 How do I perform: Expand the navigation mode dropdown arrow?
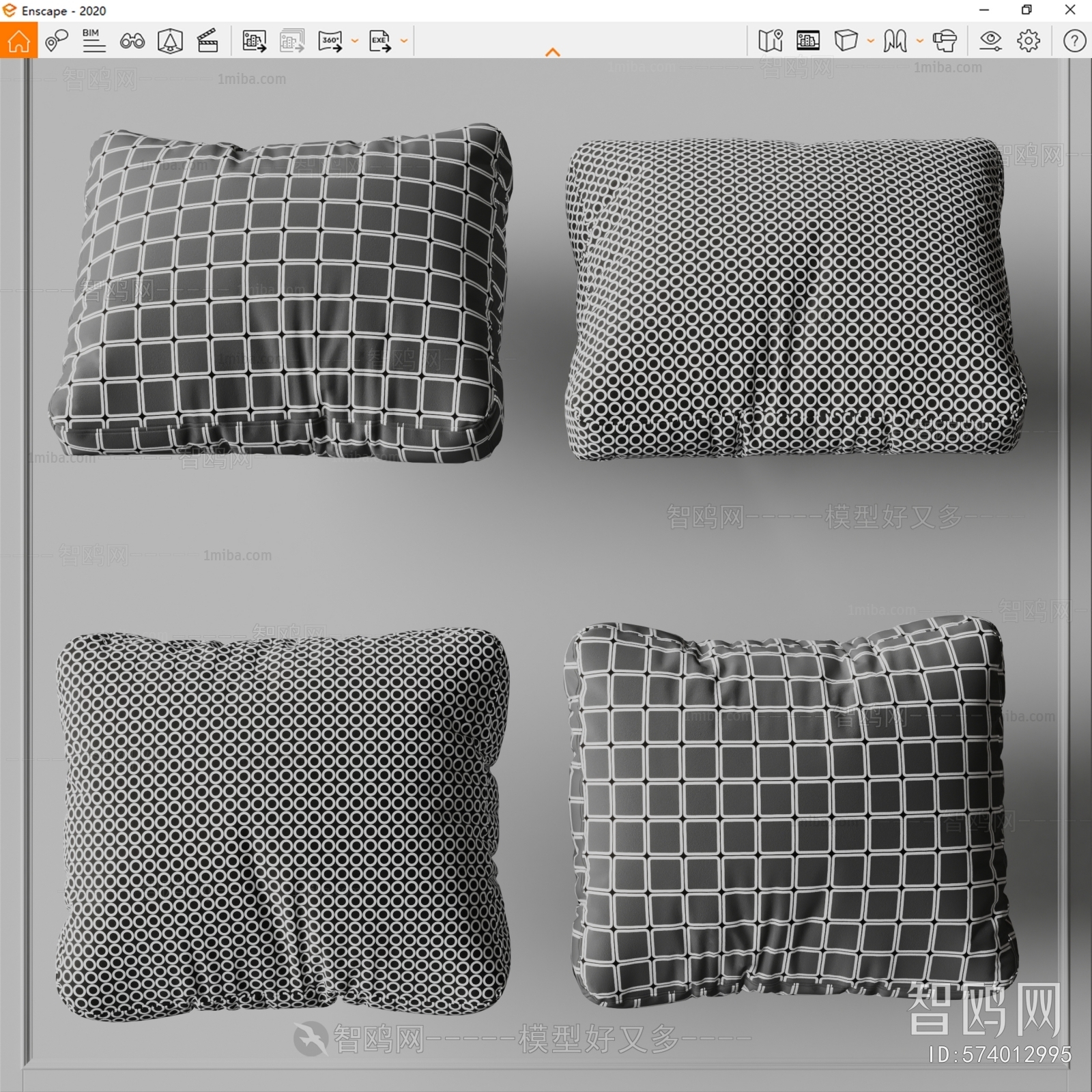[919, 41]
